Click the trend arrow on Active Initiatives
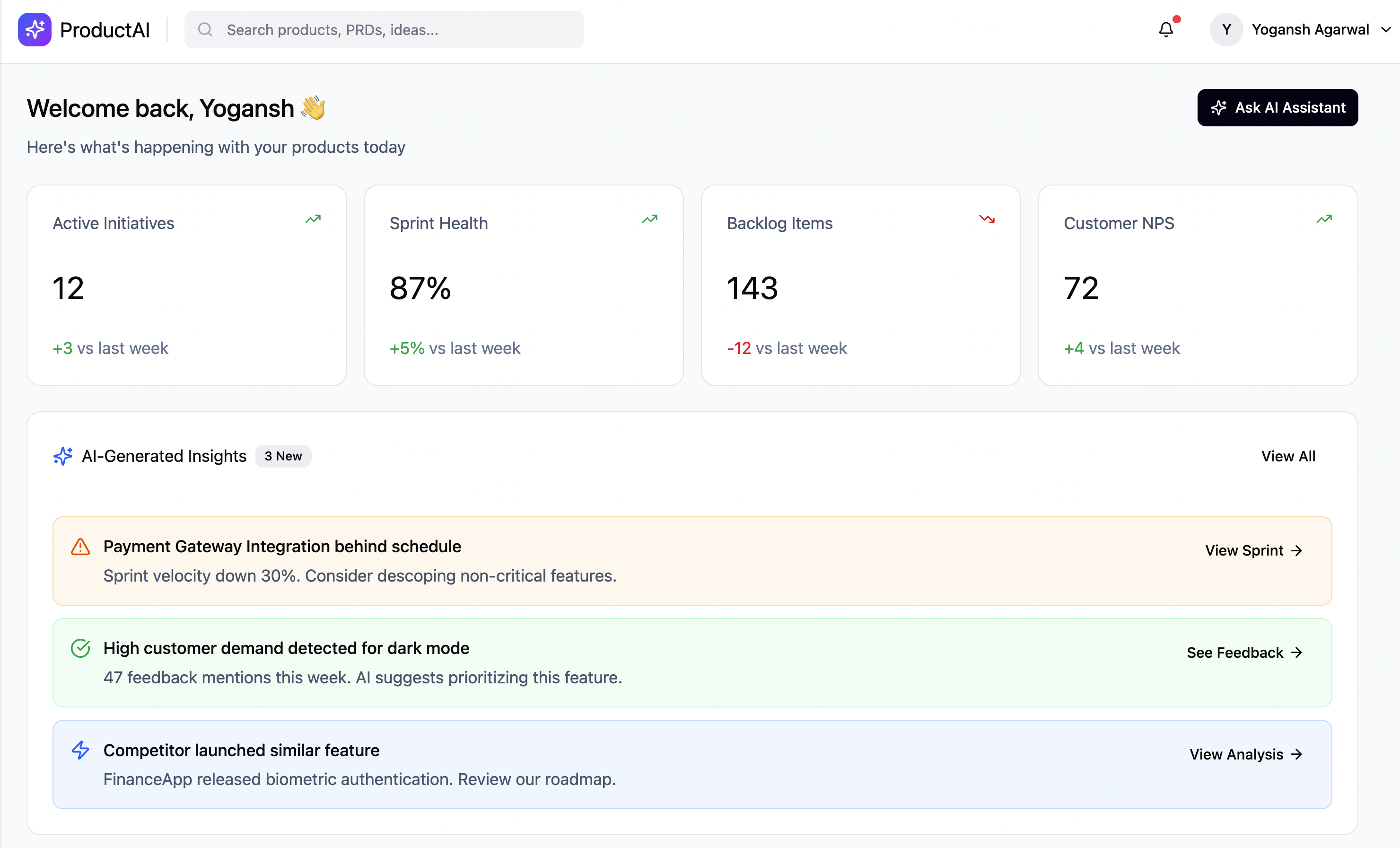 pyautogui.click(x=313, y=219)
